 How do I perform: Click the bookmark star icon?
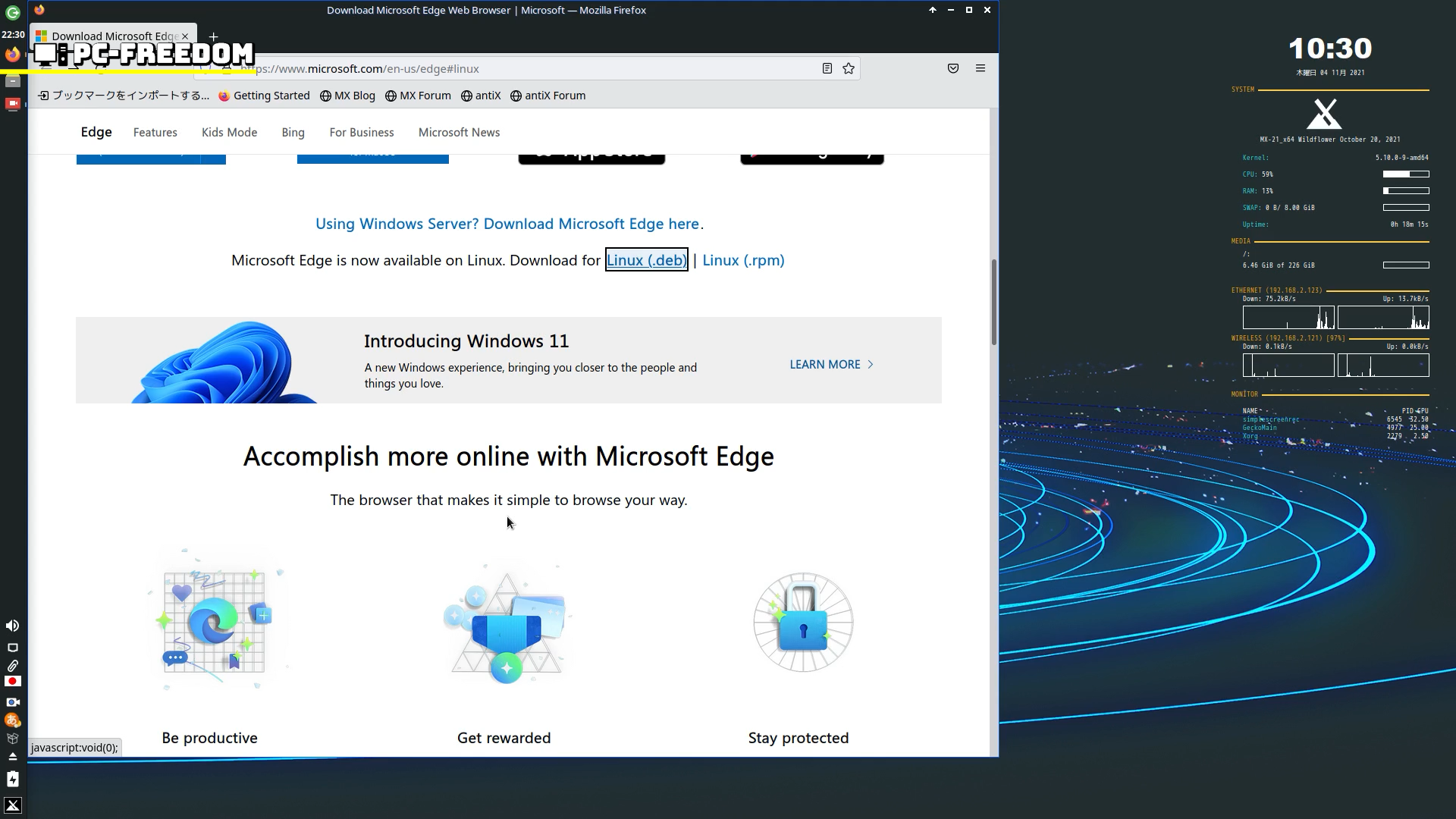(849, 69)
